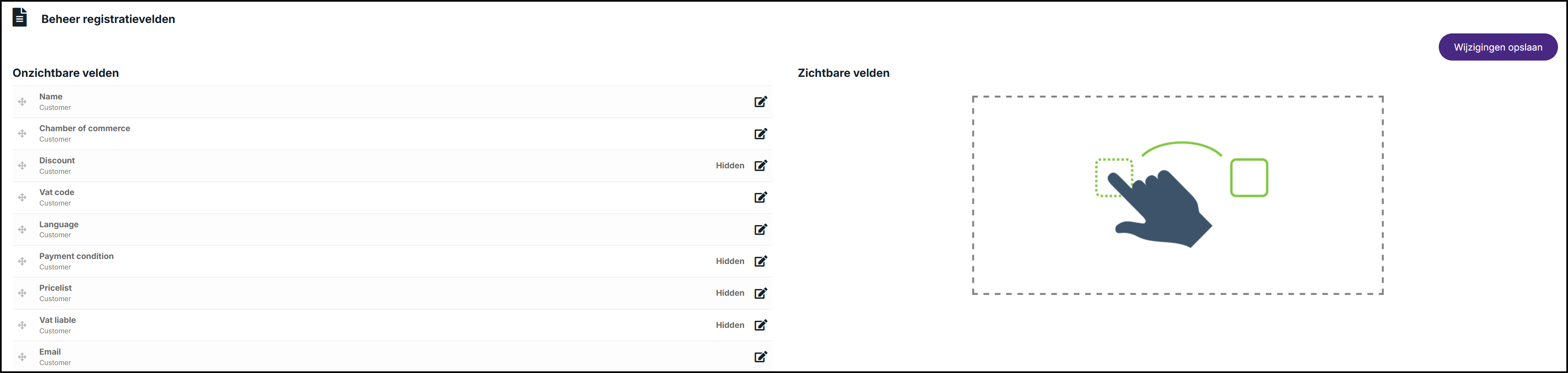
Task: Click the drag handle beside Name
Action: (x=22, y=101)
